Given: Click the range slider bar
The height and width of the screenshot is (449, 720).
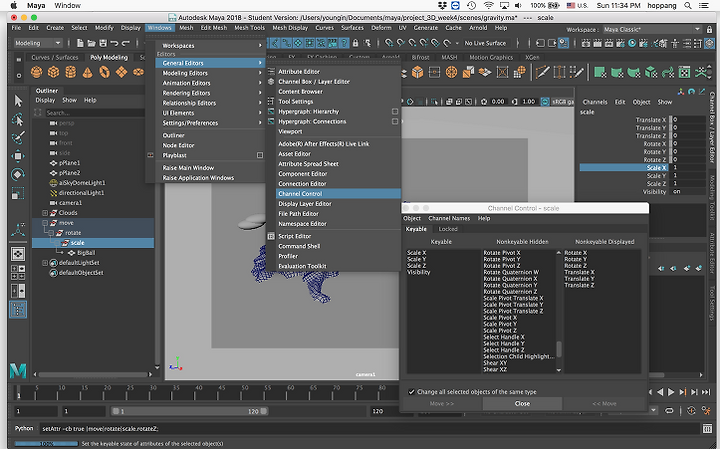Looking at the screenshot, I should (190, 411).
